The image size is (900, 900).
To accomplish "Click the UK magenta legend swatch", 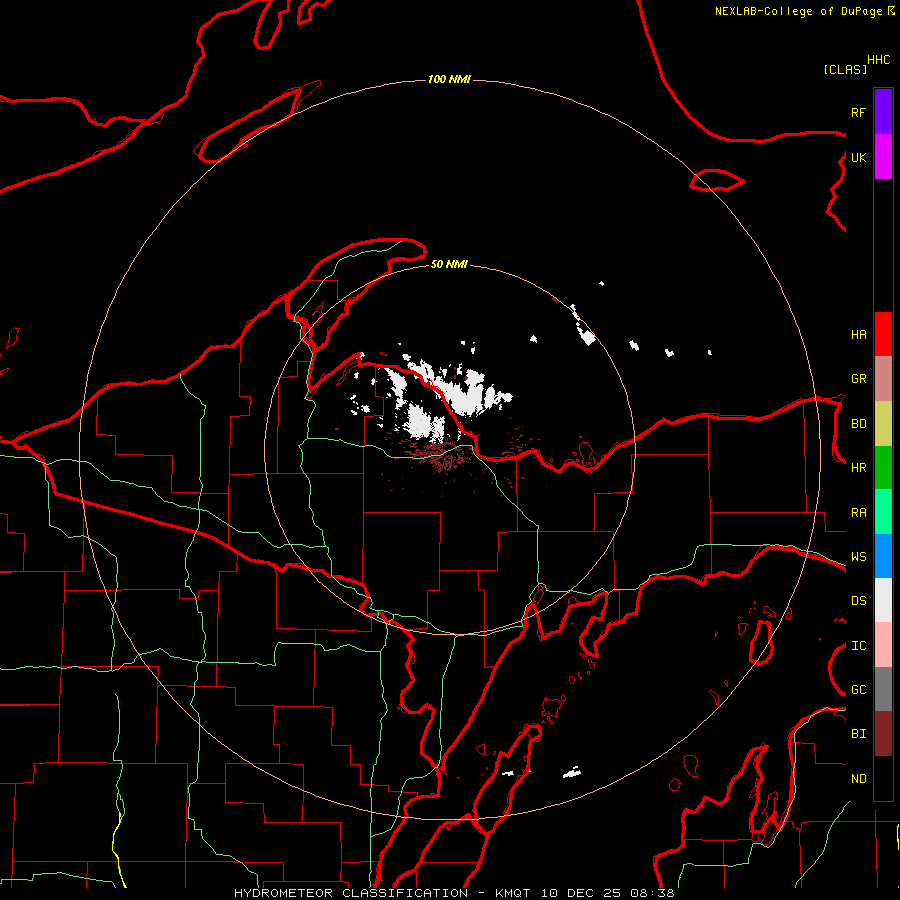I will (x=883, y=157).
